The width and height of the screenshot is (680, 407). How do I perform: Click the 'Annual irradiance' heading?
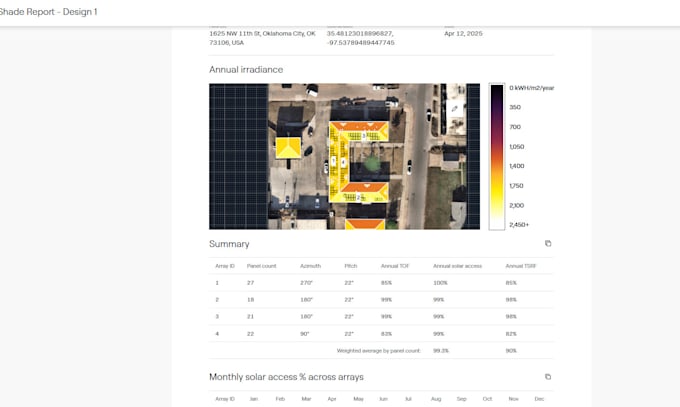pos(246,69)
